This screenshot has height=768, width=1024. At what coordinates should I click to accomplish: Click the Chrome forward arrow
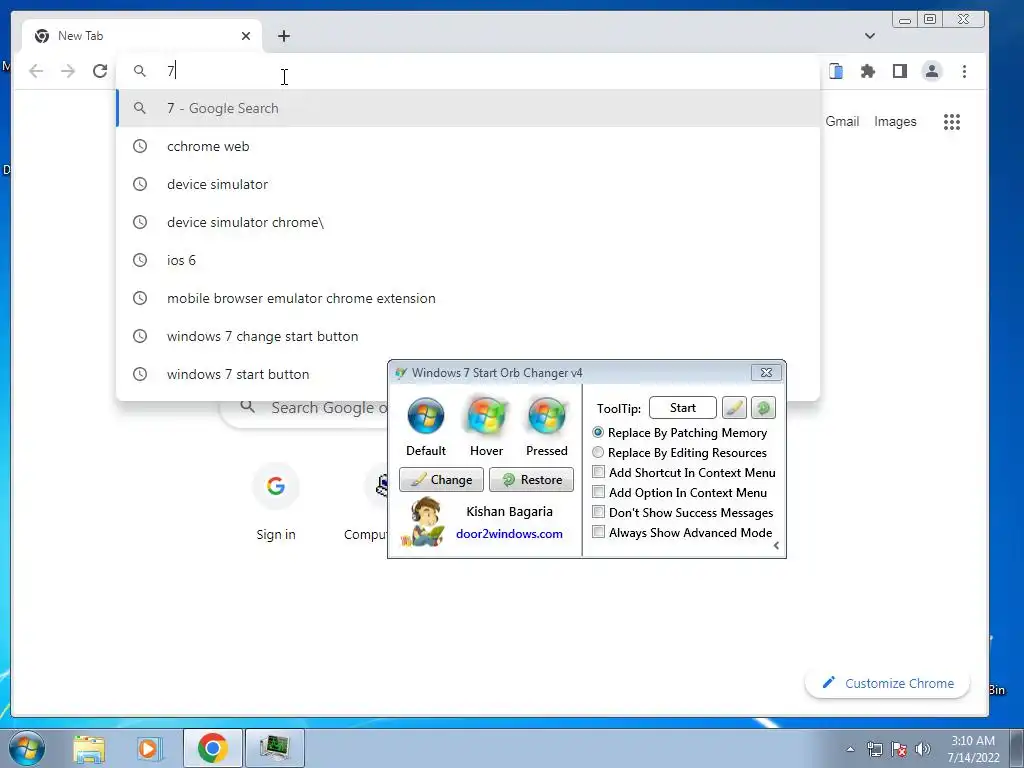(68, 71)
